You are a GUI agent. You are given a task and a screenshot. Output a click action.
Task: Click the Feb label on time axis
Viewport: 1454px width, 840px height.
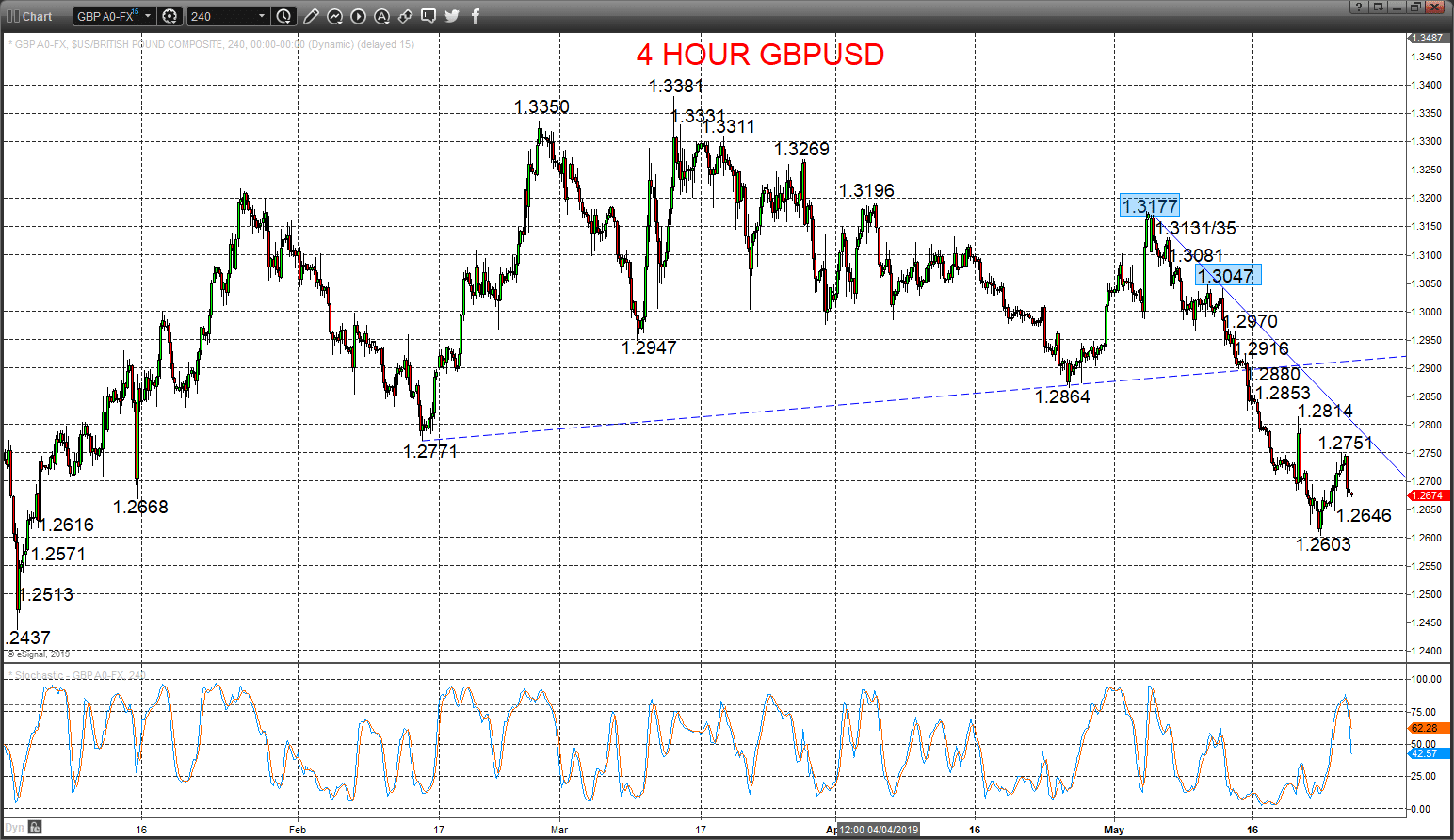click(x=298, y=830)
